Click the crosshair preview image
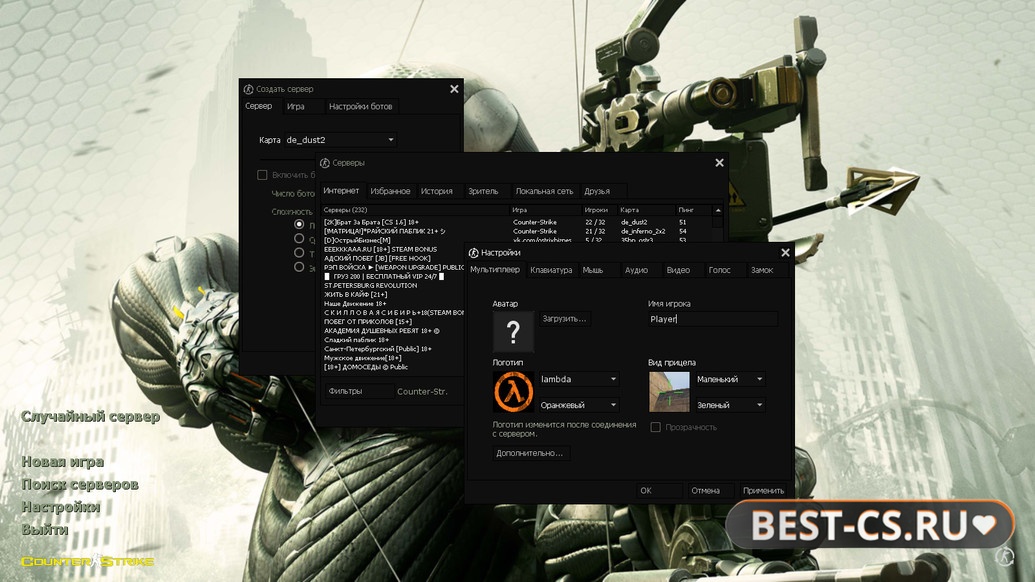 [x=669, y=391]
